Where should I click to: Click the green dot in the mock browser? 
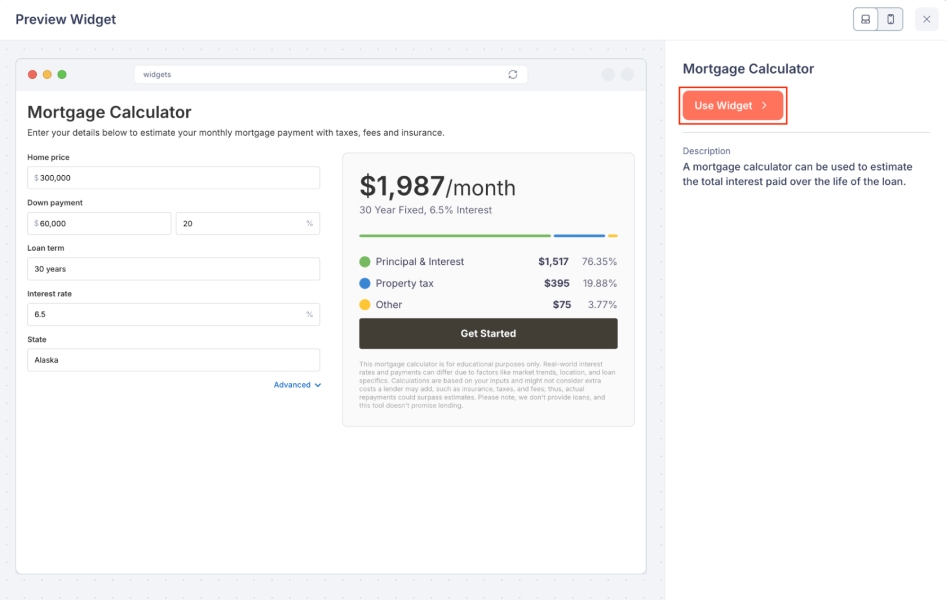pos(62,74)
